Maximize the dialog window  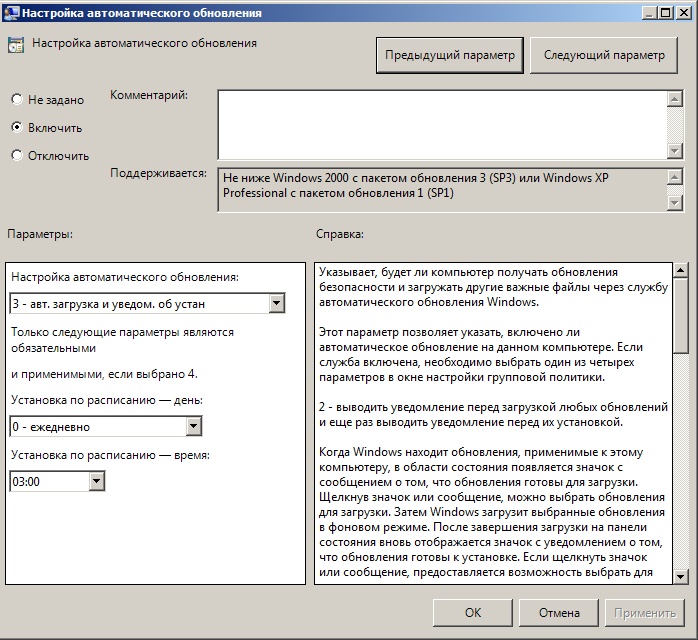coord(666,13)
